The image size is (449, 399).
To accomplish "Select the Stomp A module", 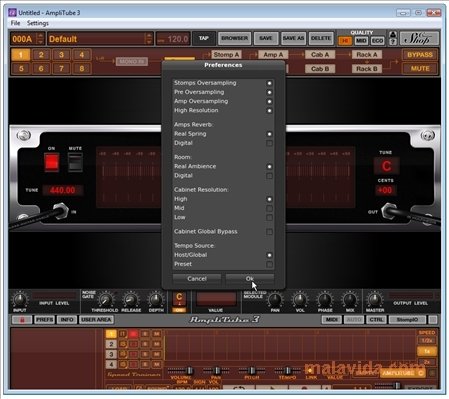I will coord(226,55).
